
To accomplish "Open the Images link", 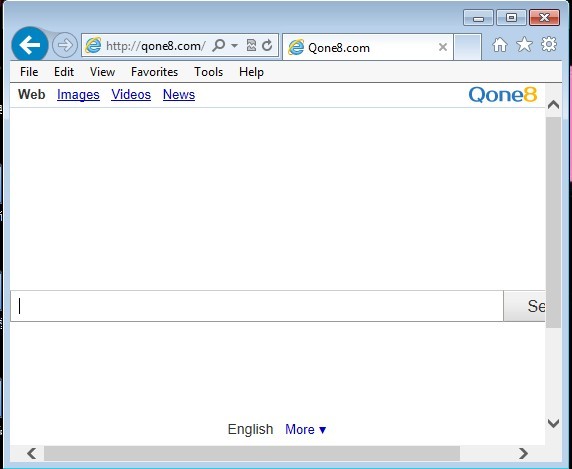I will [78, 95].
